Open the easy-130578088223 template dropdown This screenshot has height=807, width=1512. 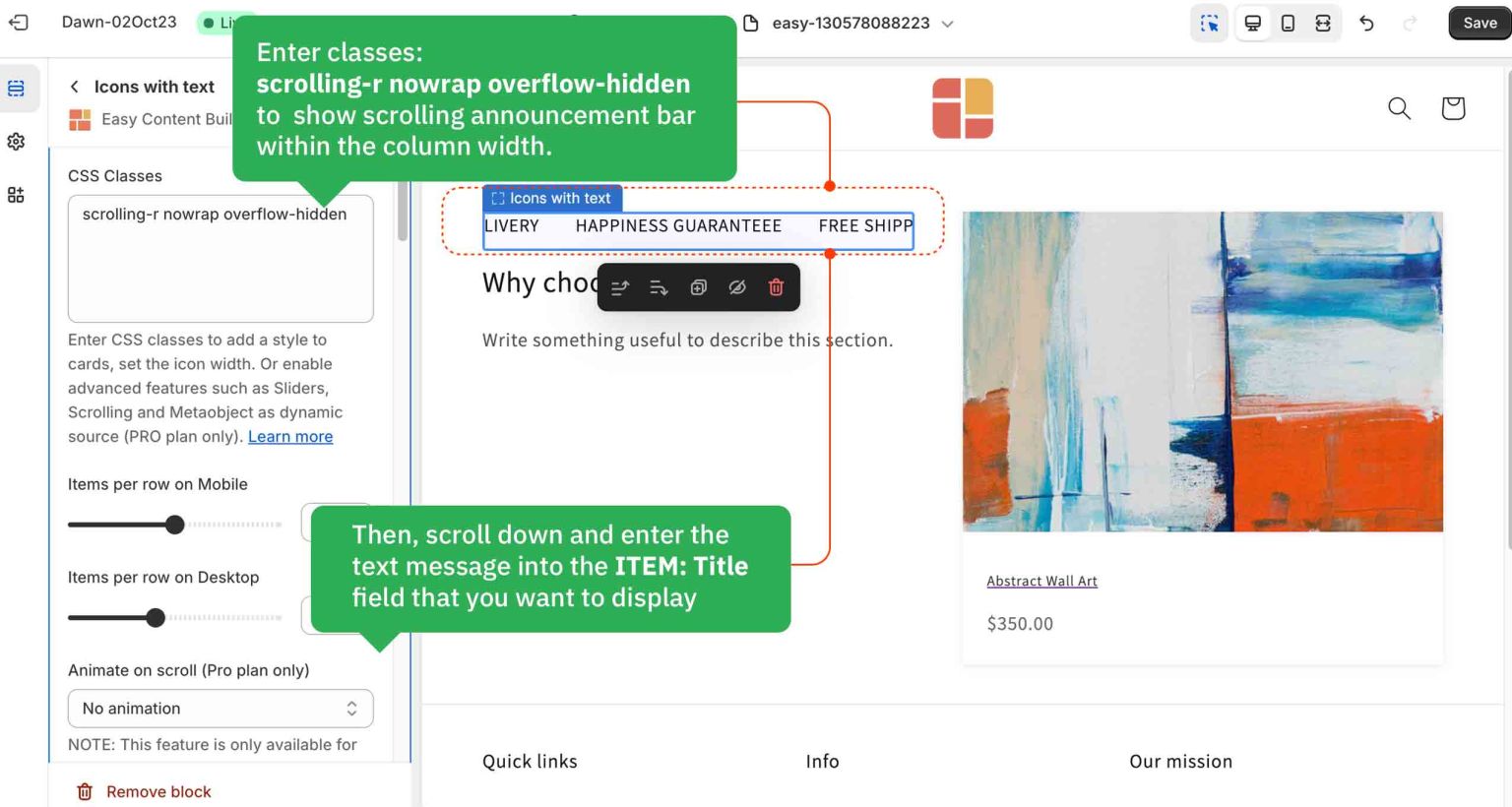click(x=850, y=24)
